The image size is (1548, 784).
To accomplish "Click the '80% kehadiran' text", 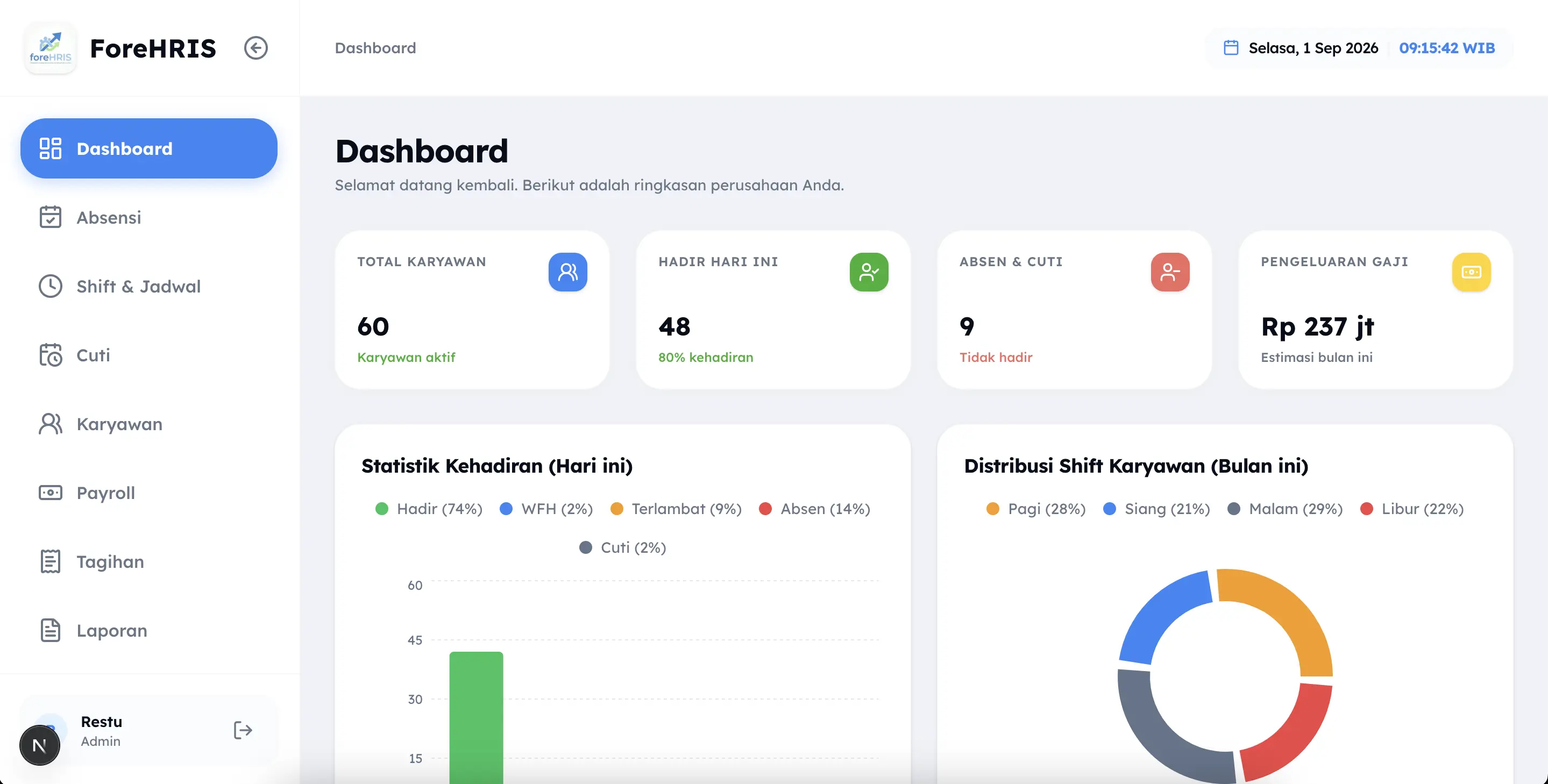I will point(706,358).
